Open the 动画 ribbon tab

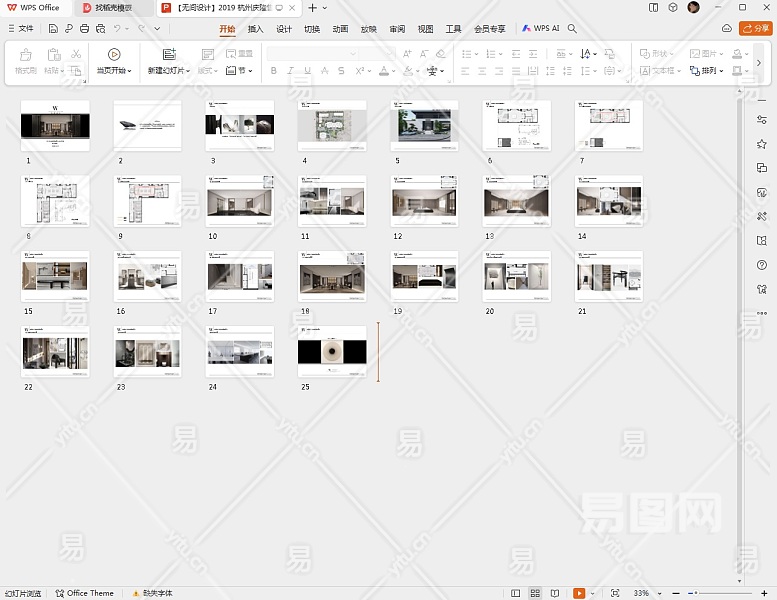click(x=341, y=29)
